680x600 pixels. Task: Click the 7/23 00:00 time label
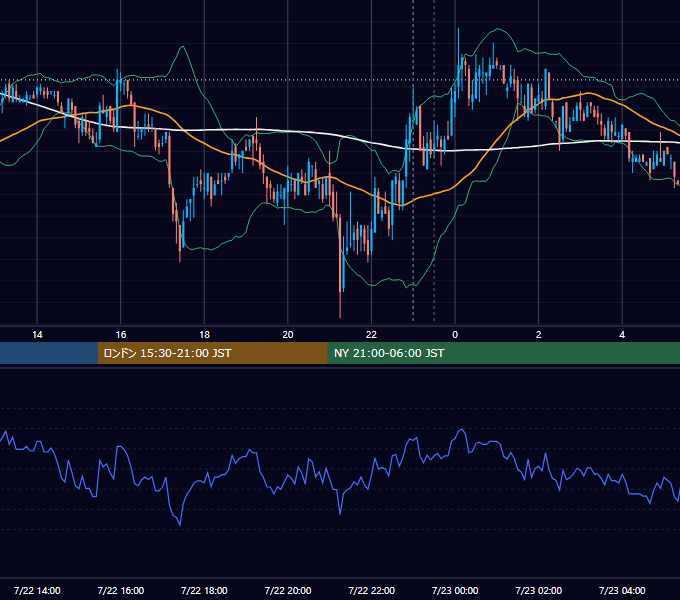point(455,590)
